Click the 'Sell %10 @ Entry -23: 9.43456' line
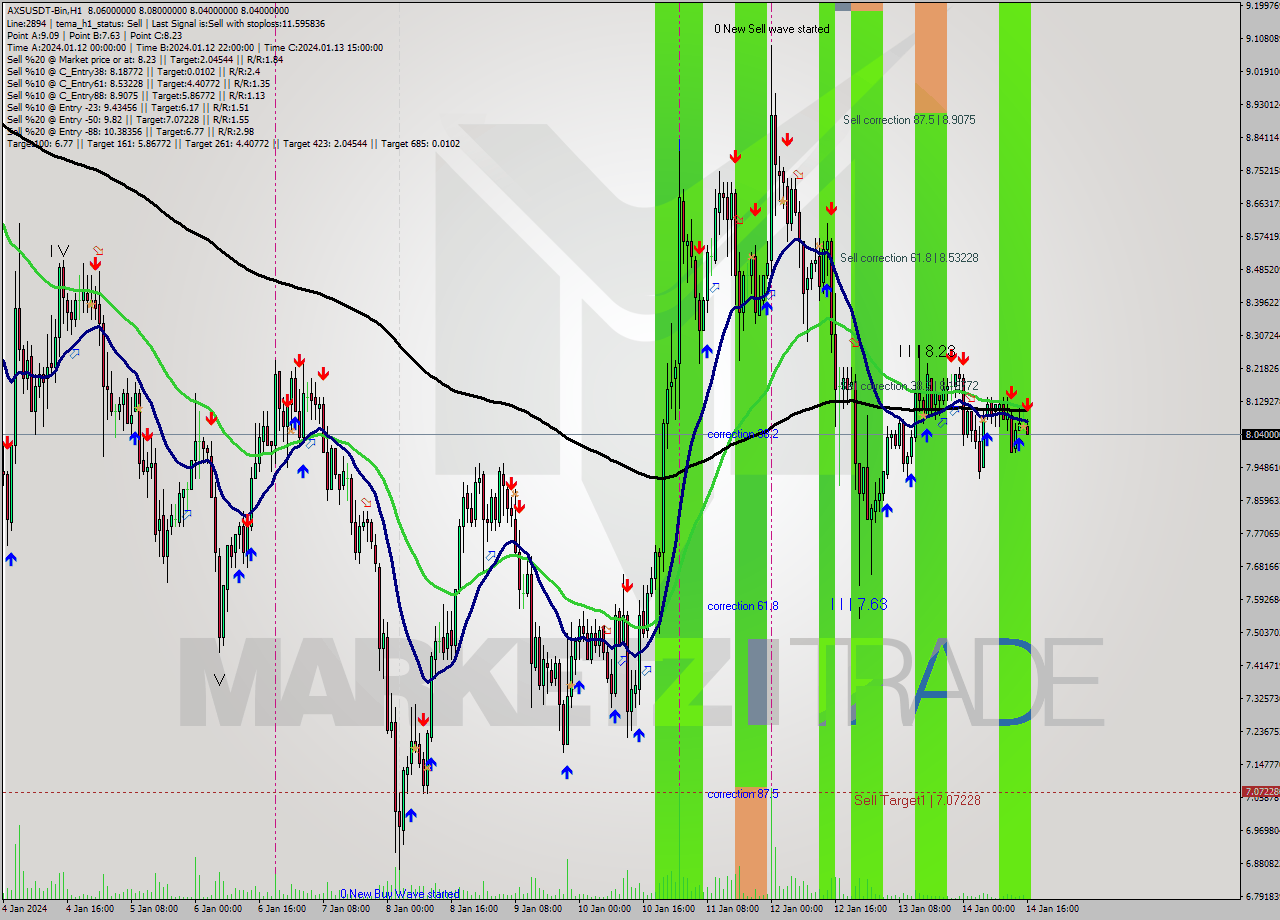Image resolution: width=1280 pixels, height=920 pixels. (128, 107)
